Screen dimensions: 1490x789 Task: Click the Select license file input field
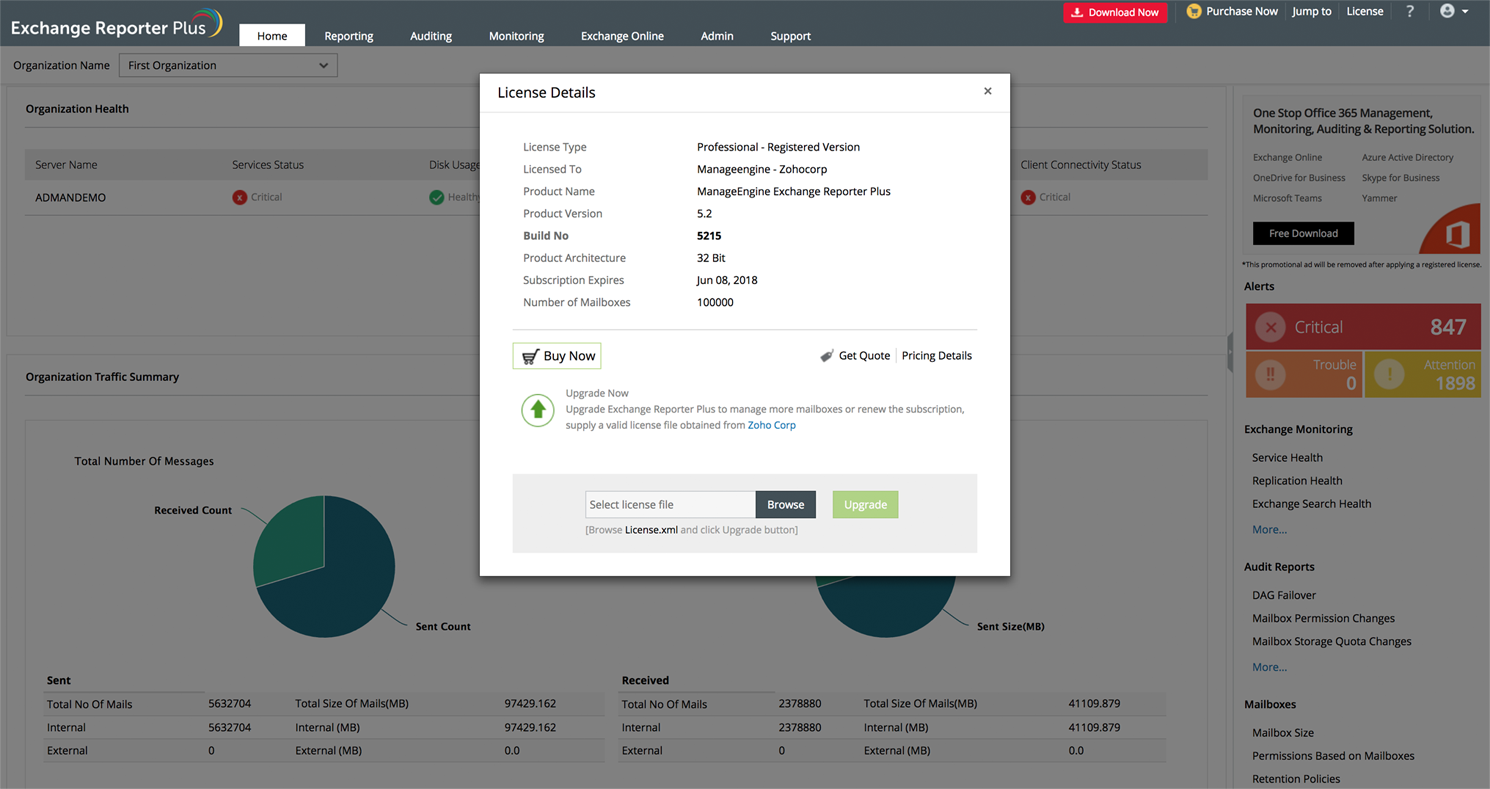[x=671, y=505]
